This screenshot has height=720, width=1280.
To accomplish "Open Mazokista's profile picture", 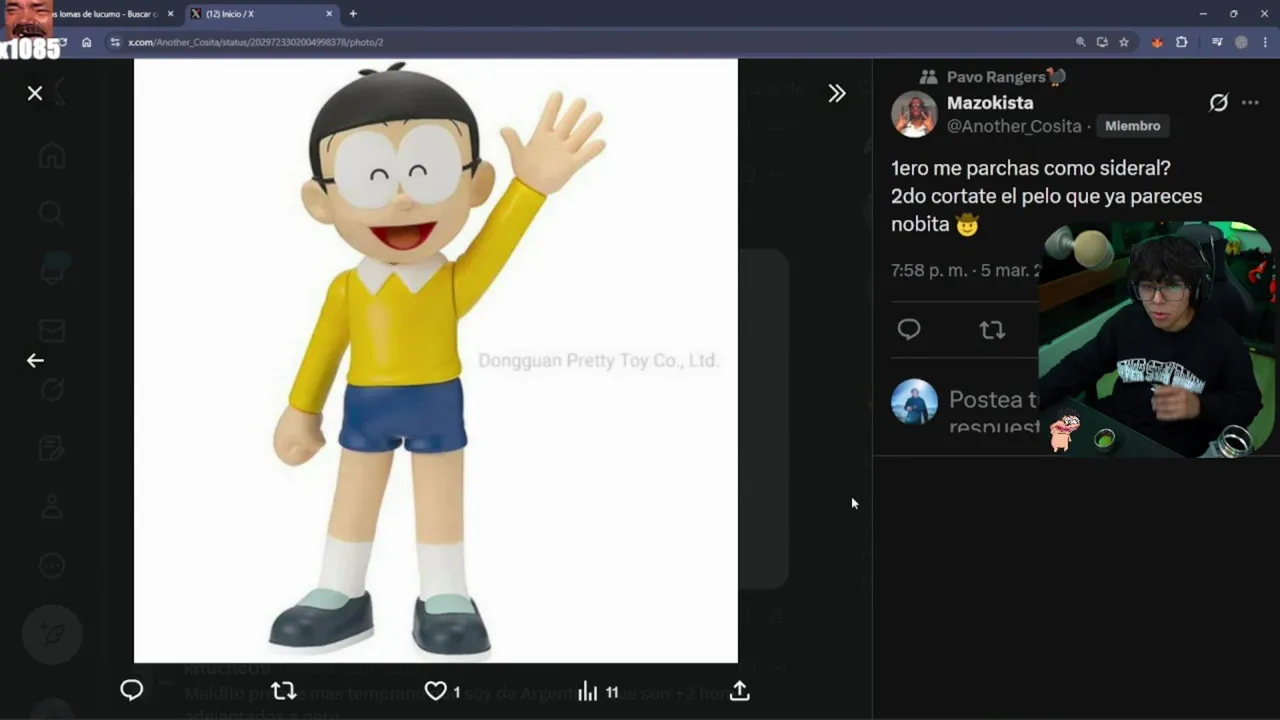I will click(x=914, y=114).
